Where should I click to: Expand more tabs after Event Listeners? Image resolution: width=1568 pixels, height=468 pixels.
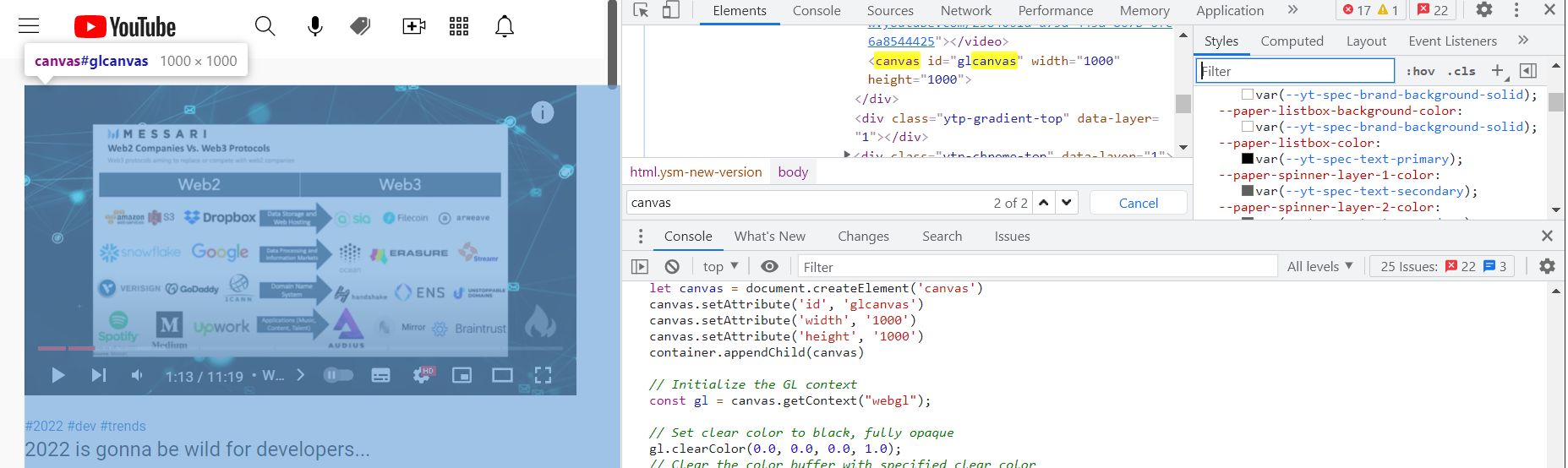pos(1523,41)
